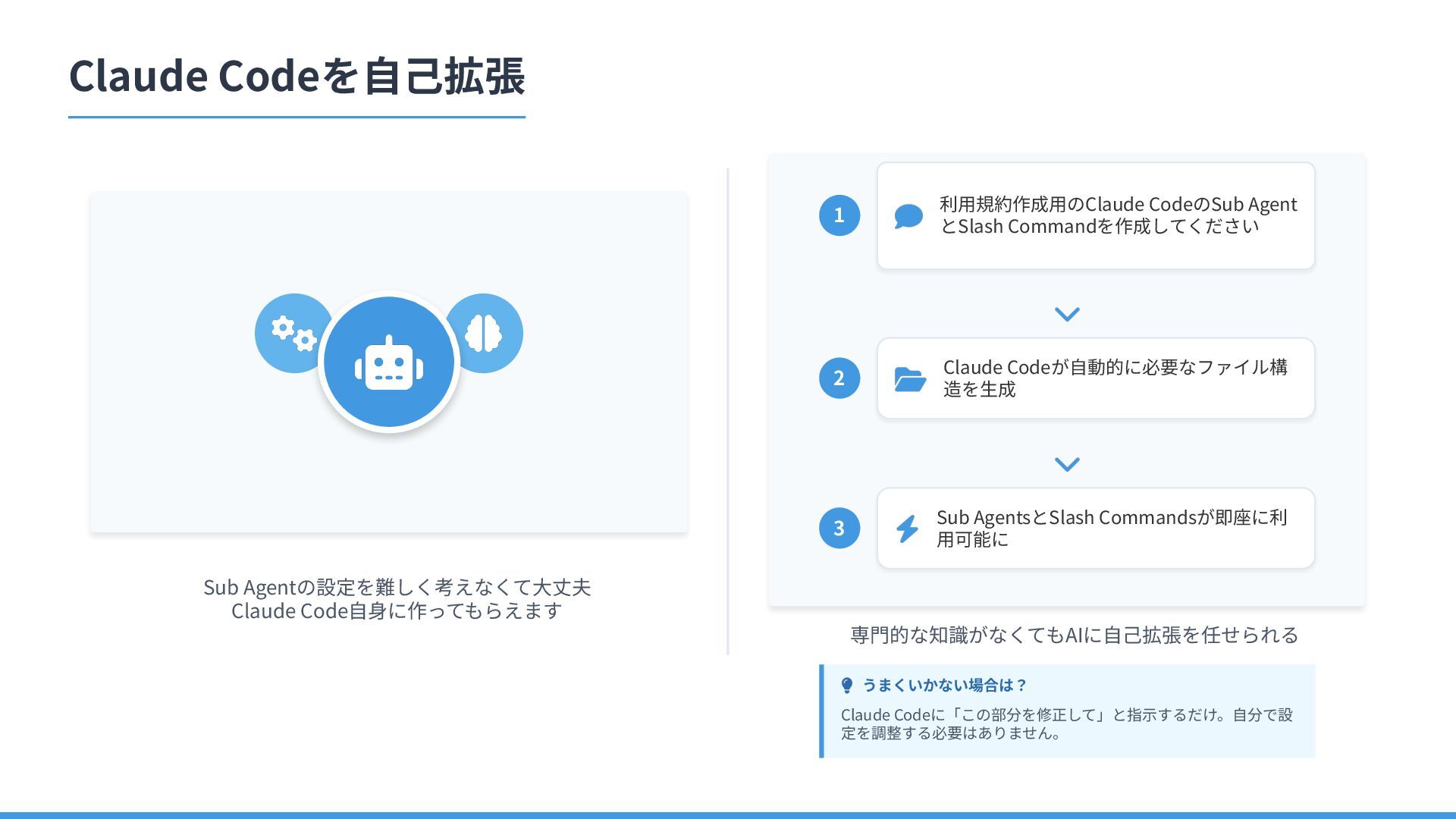Click the robot icon in center circle
Image resolution: width=1456 pixels, height=819 pixels.
click(x=389, y=363)
